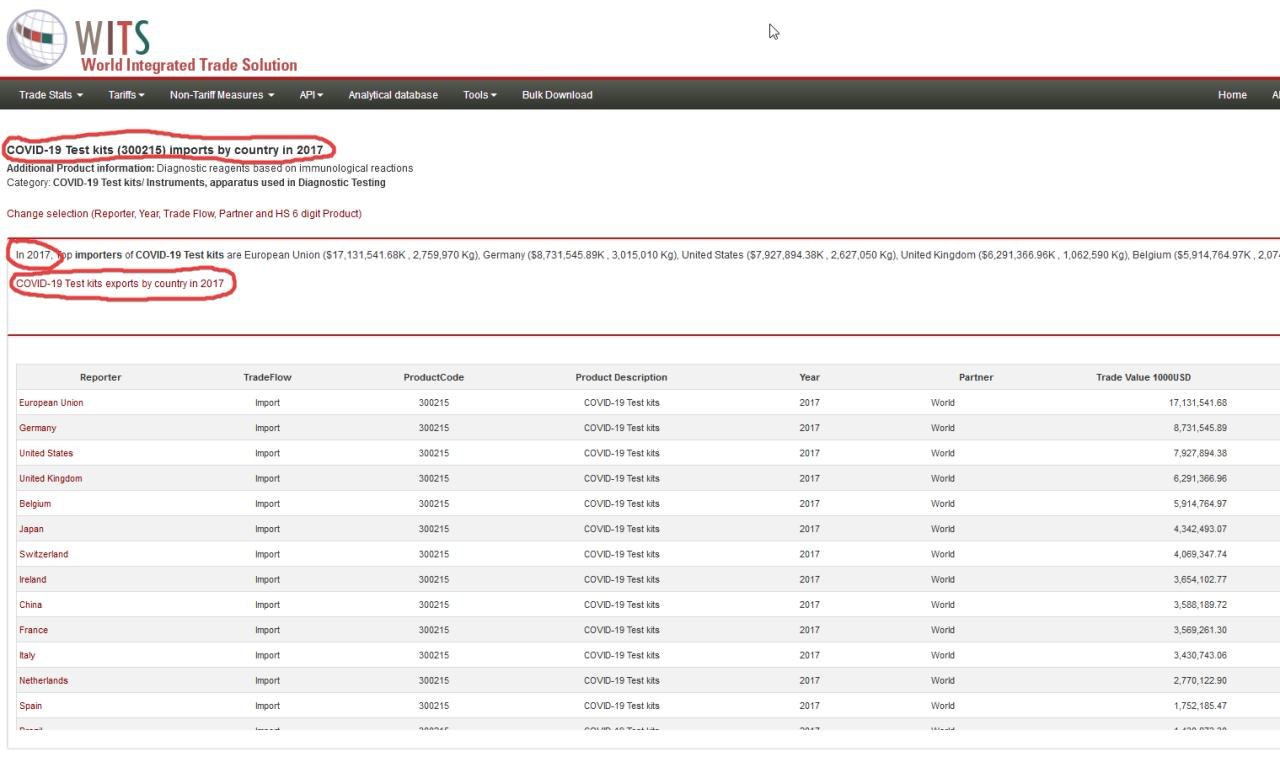Image resolution: width=1280 pixels, height=762 pixels.
Task: Select the Italy row's World partner cell
Action: [x=942, y=656]
